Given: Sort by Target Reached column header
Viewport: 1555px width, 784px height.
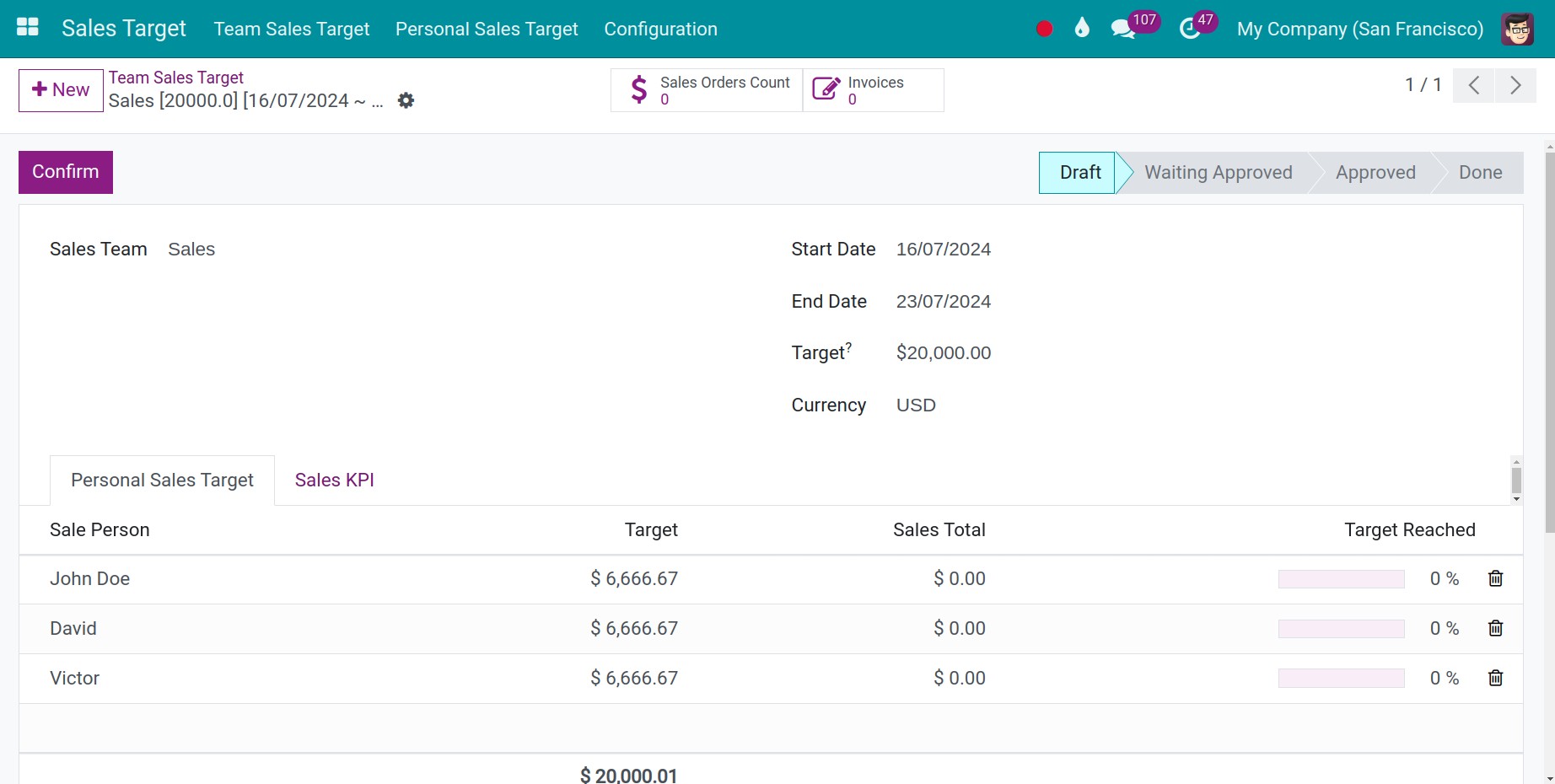Looking at the screenshot, I should pyautogui.click(x=1409, y=530).
